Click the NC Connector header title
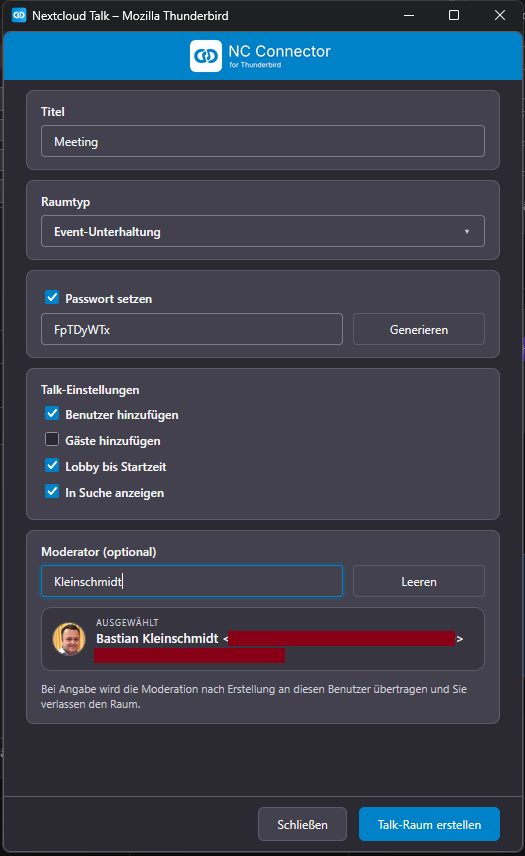 279,51
